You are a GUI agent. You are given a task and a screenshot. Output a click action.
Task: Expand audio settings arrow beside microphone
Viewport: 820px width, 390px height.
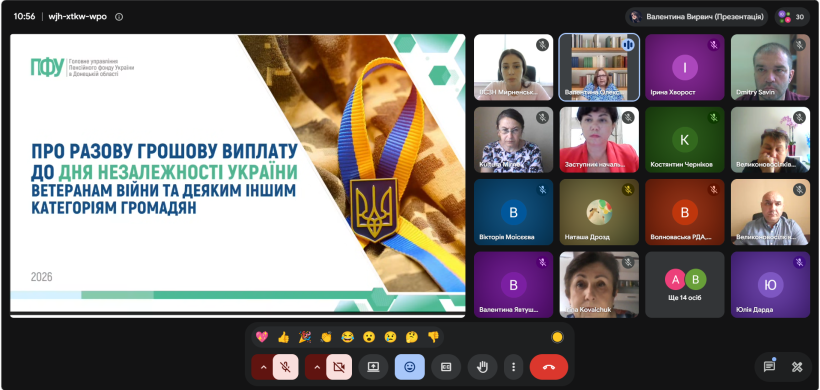click(x=263, y=367)
